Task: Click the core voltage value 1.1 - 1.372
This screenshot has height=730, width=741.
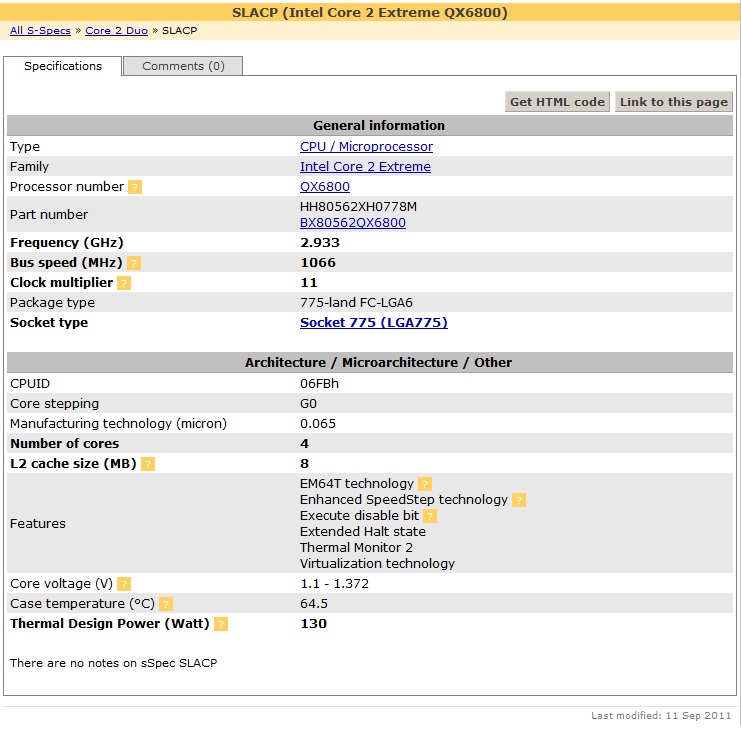Action: [x=334, y=584]
